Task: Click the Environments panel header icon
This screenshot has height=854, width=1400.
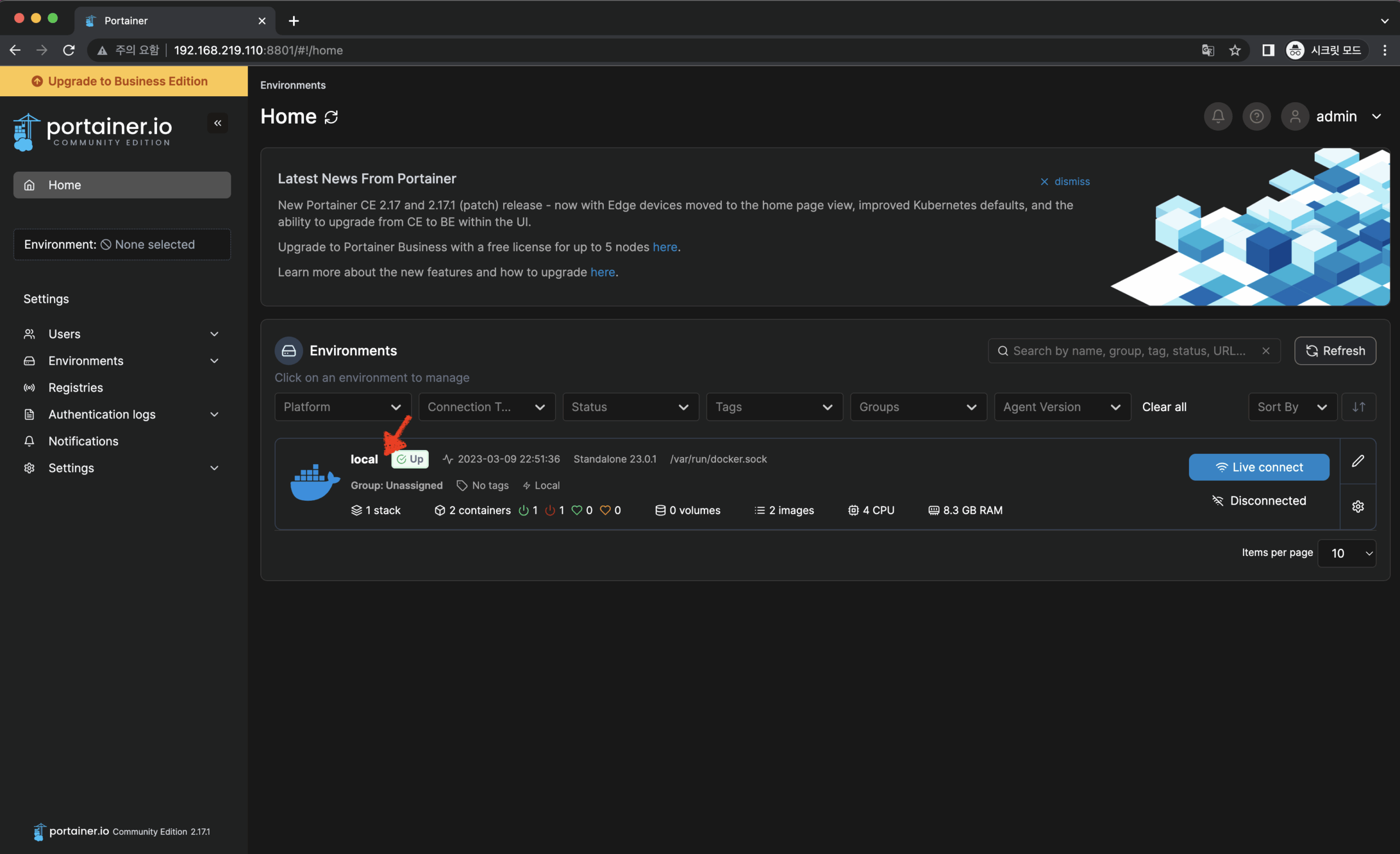Action: click(289, 350)
